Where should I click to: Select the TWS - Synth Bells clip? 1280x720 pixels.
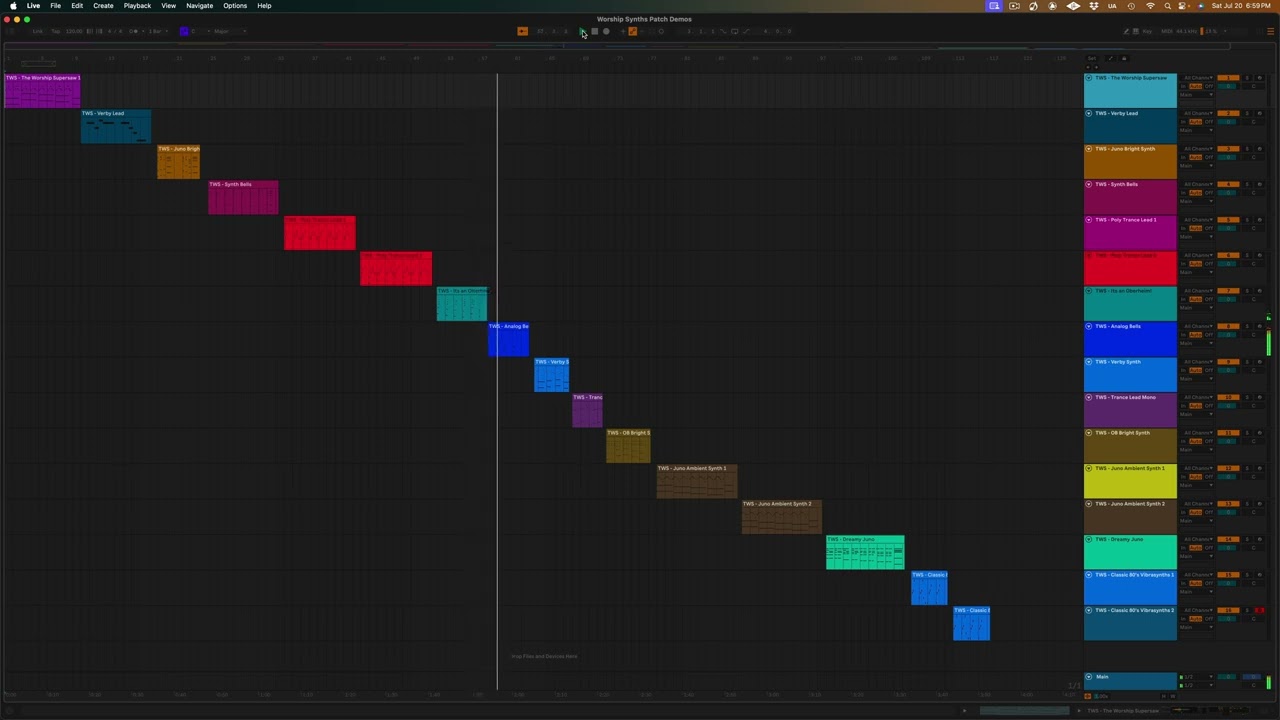[243, 198]
